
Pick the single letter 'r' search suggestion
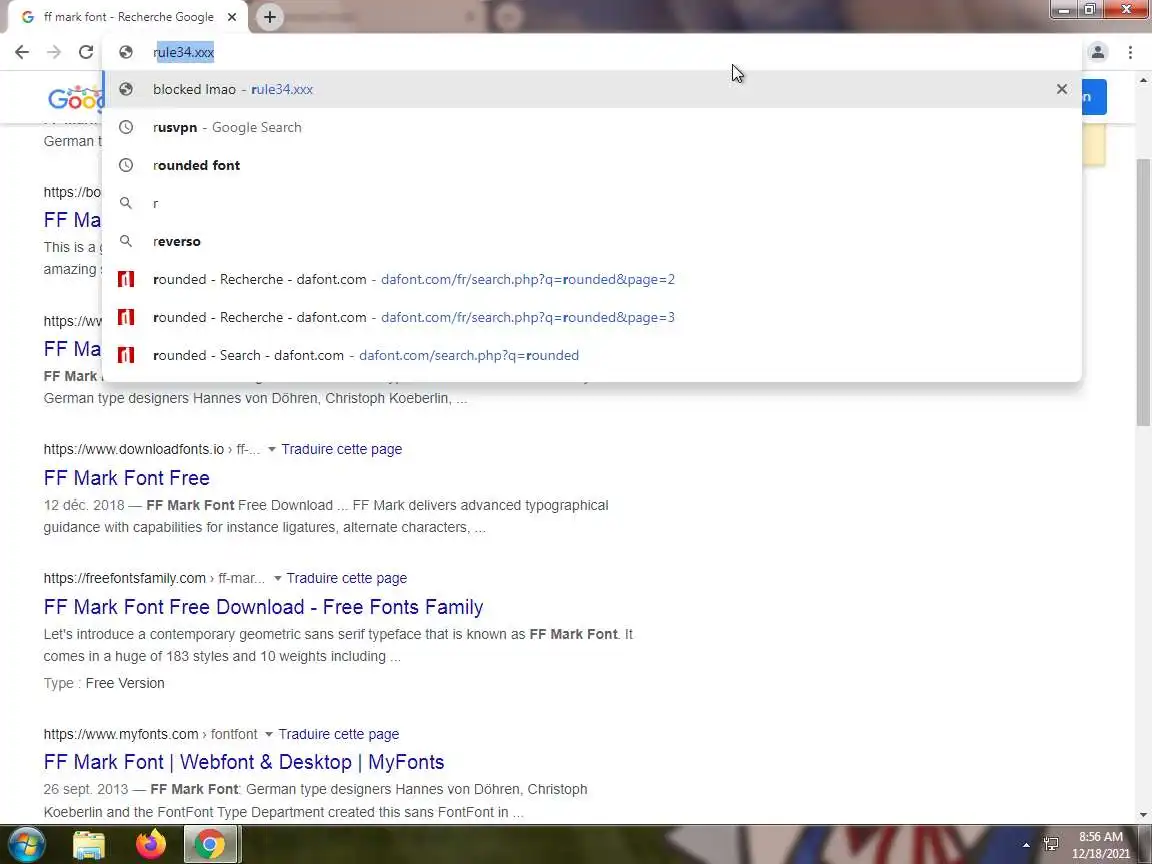pyautogui.click(x=591, y=204)
